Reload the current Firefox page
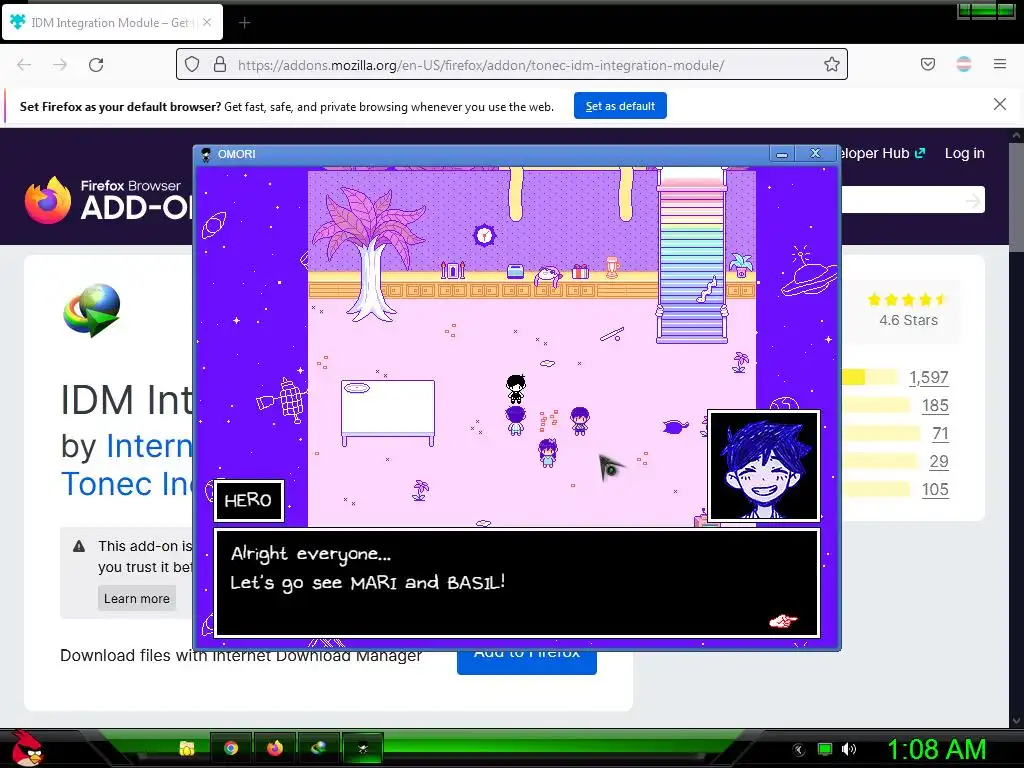 point(96,65)
